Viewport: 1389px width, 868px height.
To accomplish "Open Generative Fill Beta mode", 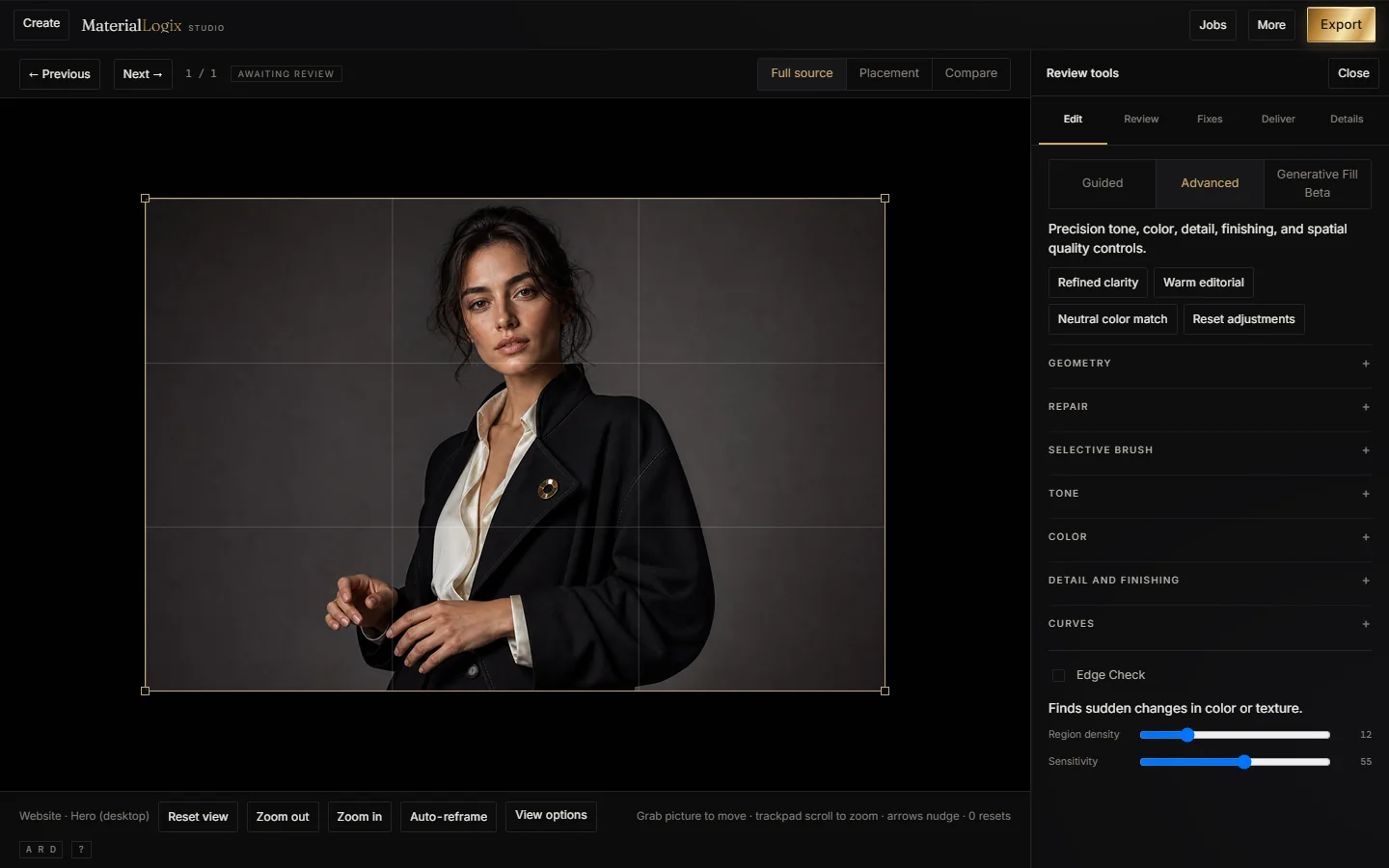I will (1318, 183).
